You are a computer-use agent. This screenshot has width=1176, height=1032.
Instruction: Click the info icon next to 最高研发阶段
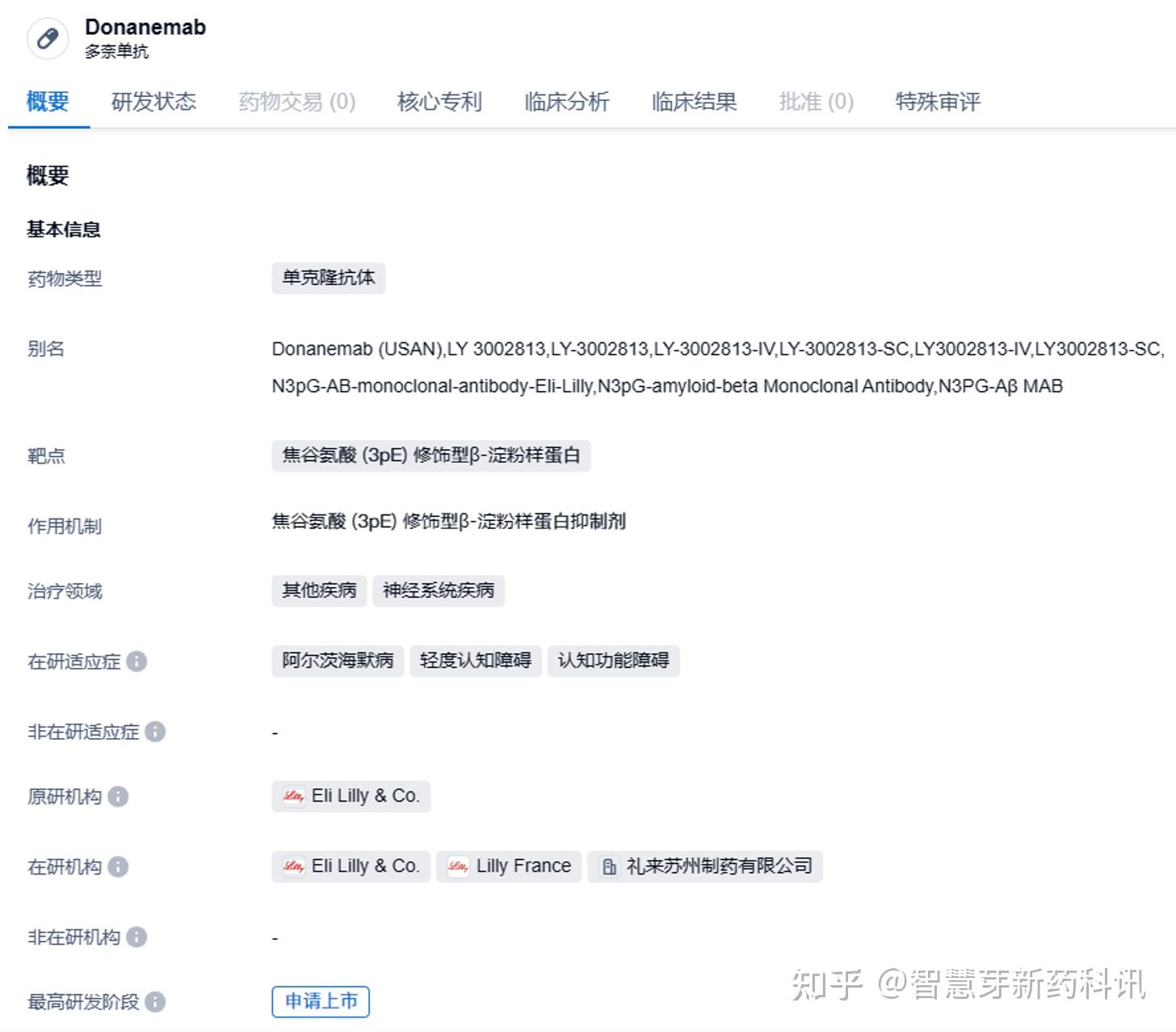pos(157,1002)
